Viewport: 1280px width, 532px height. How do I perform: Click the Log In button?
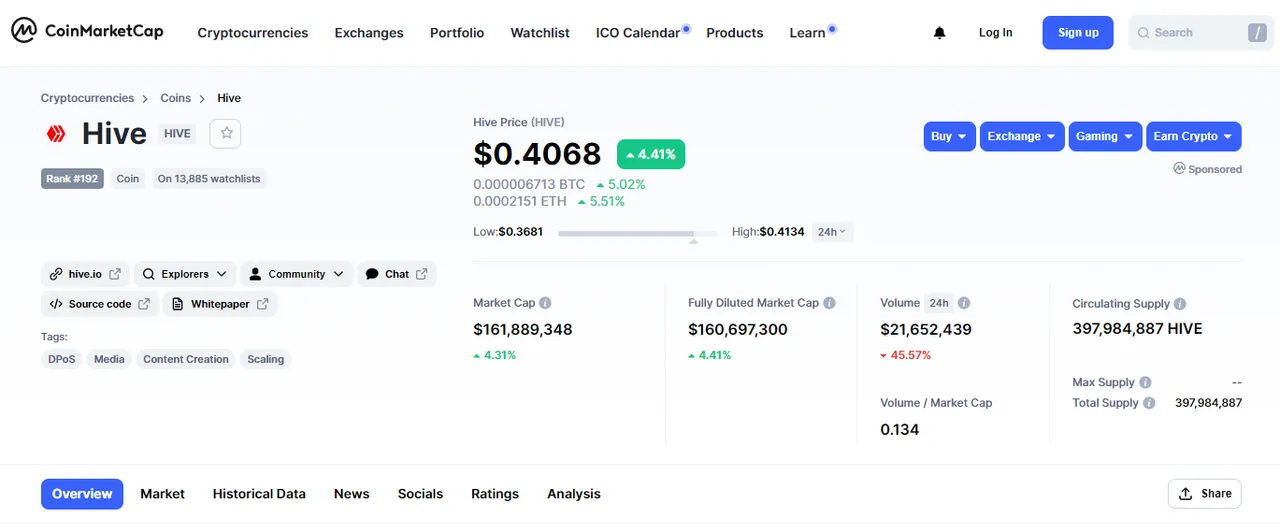tap(995, 33)
